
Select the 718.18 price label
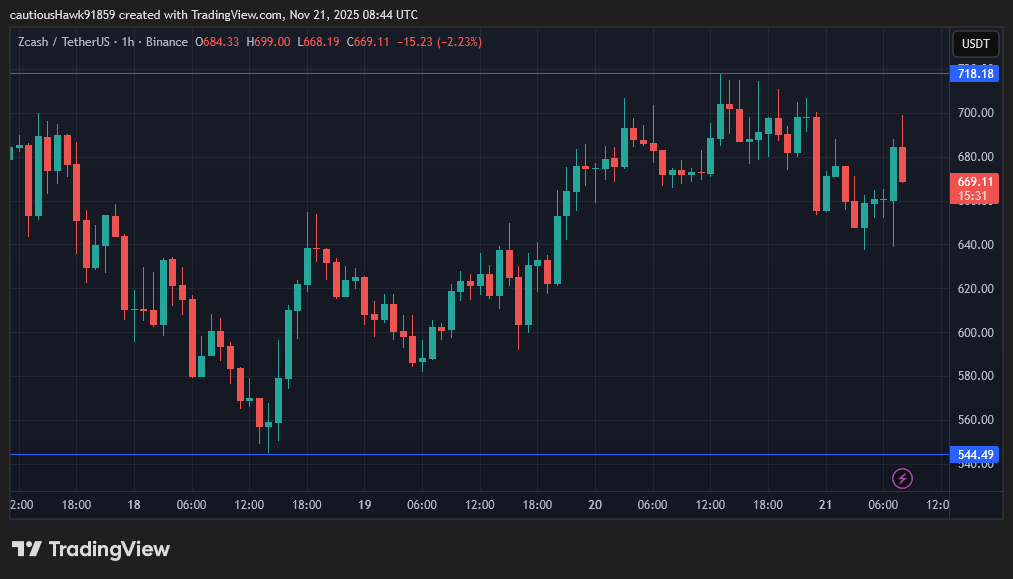(975, 73)
